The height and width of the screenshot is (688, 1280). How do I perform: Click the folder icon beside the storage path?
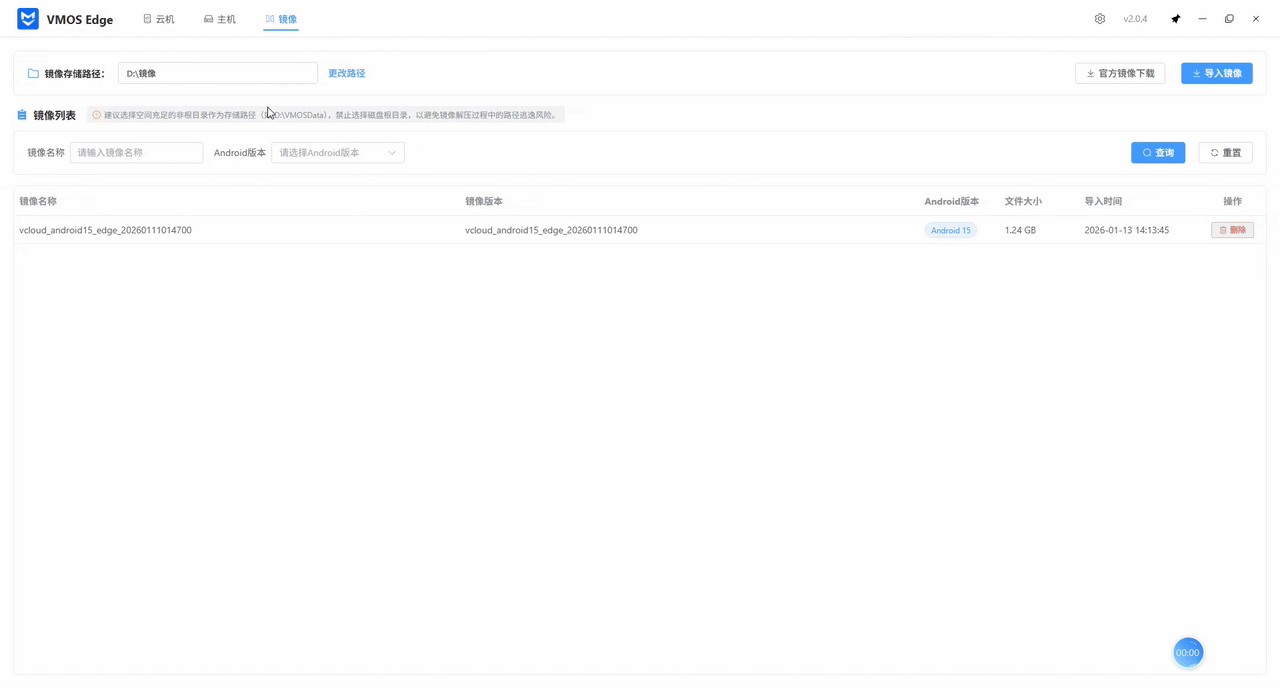[33, 74]
